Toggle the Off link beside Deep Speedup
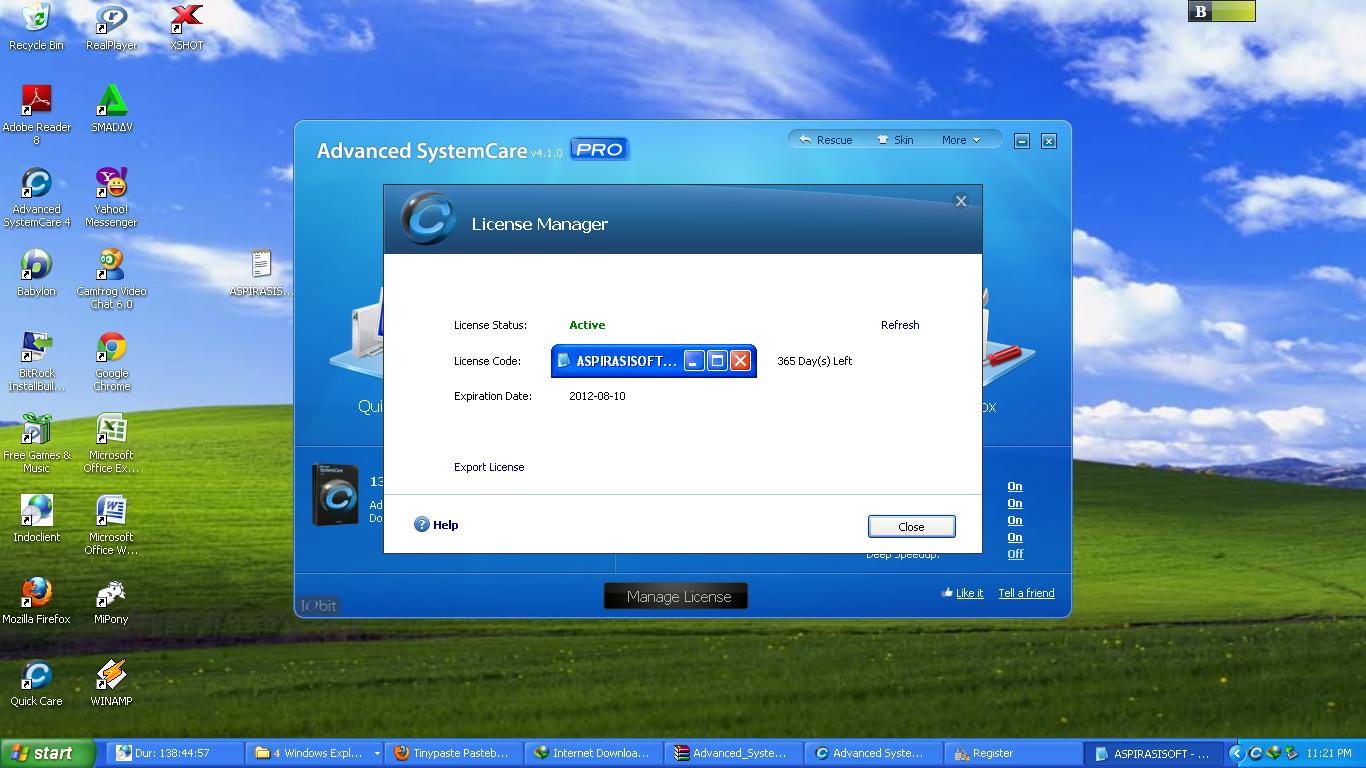The height and width of the screenshot is (768, 1366). (1015, 554)
